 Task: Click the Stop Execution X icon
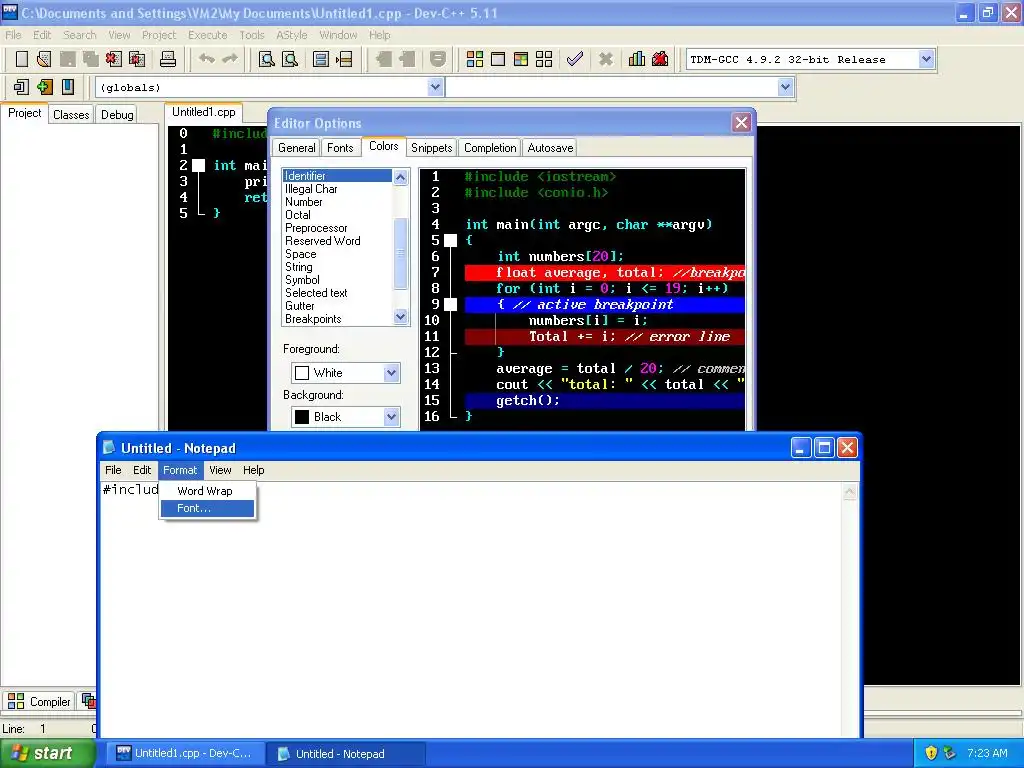(606, 59)
